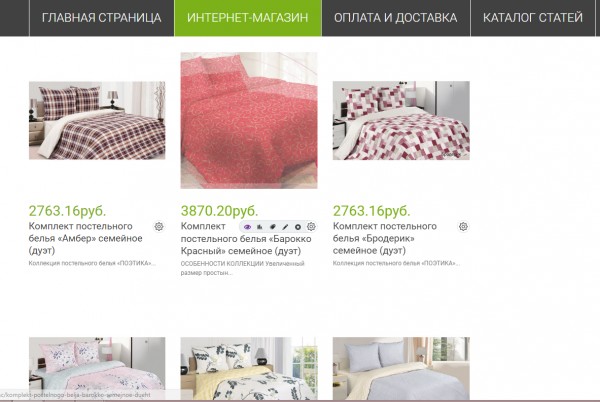This screenshot has height=402, width=600.
Task: Open gear settings for Бродерик product
Action: click(463, 226)
